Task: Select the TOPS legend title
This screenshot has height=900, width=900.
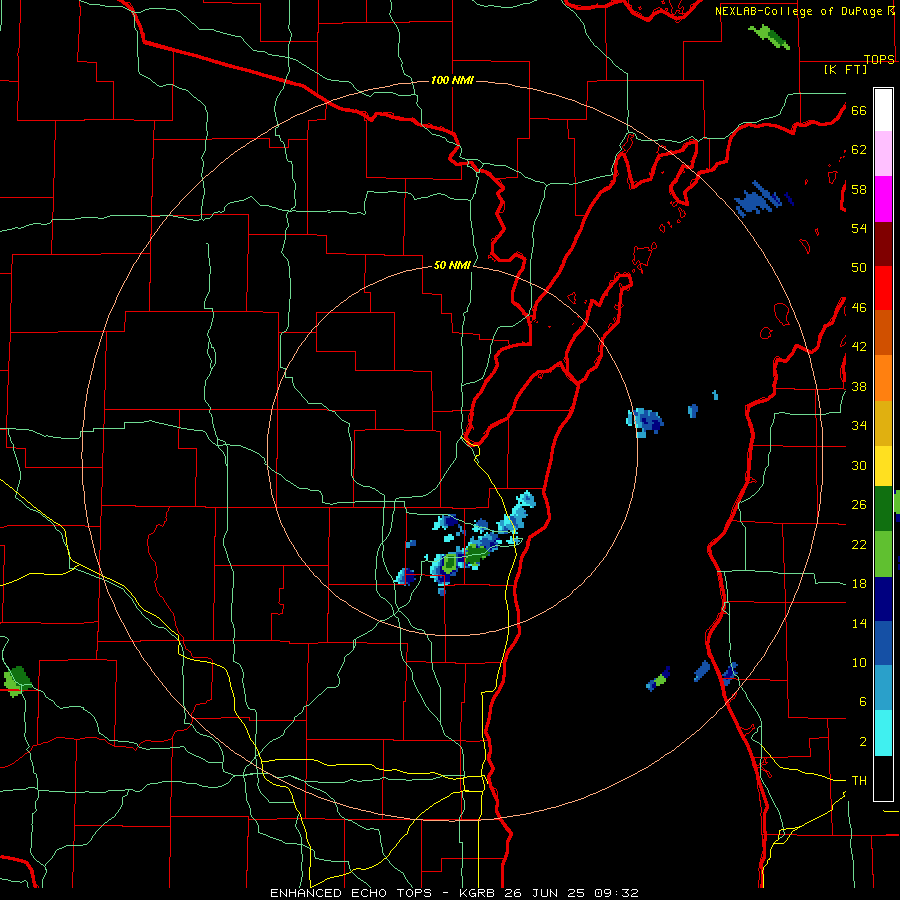Action: click(879, 59)
